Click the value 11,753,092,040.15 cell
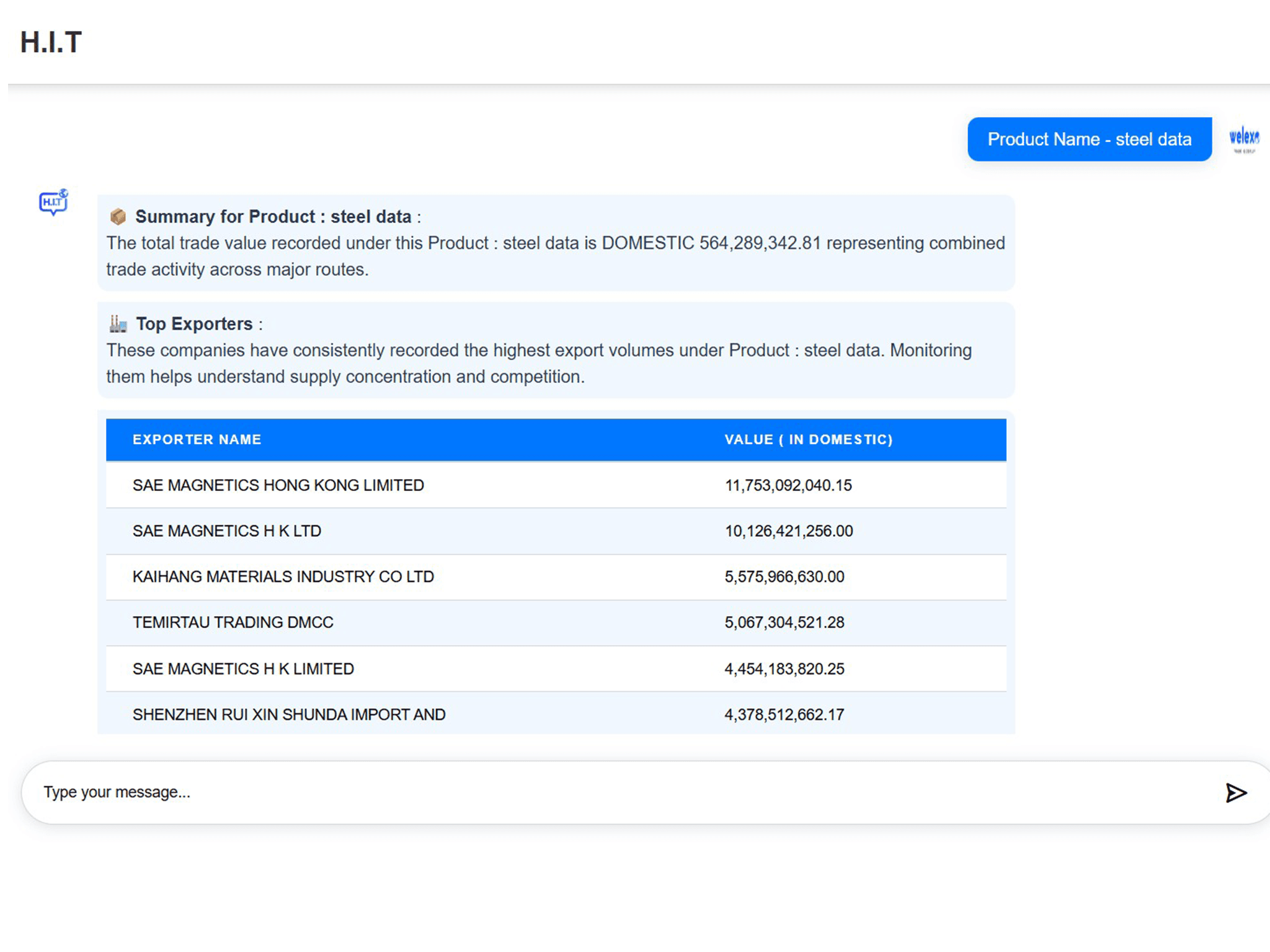Screen dimensions: 1270x952 pyautogui.click(x=788, y=485)
